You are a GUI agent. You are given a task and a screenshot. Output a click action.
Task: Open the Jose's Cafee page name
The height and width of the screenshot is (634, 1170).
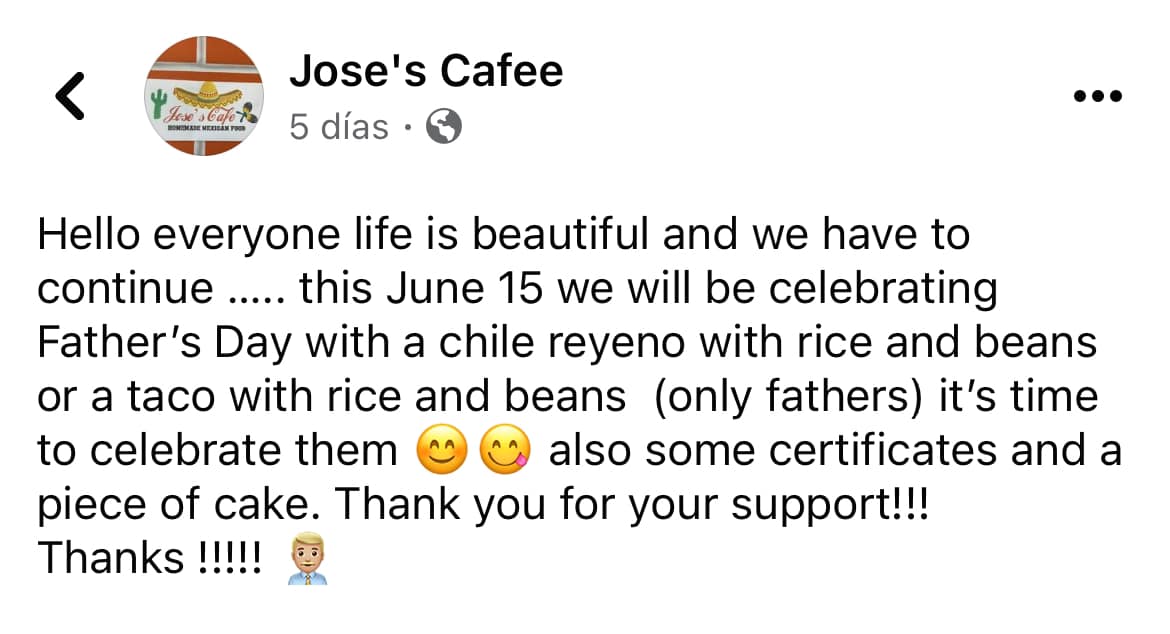tap(426, 71)
